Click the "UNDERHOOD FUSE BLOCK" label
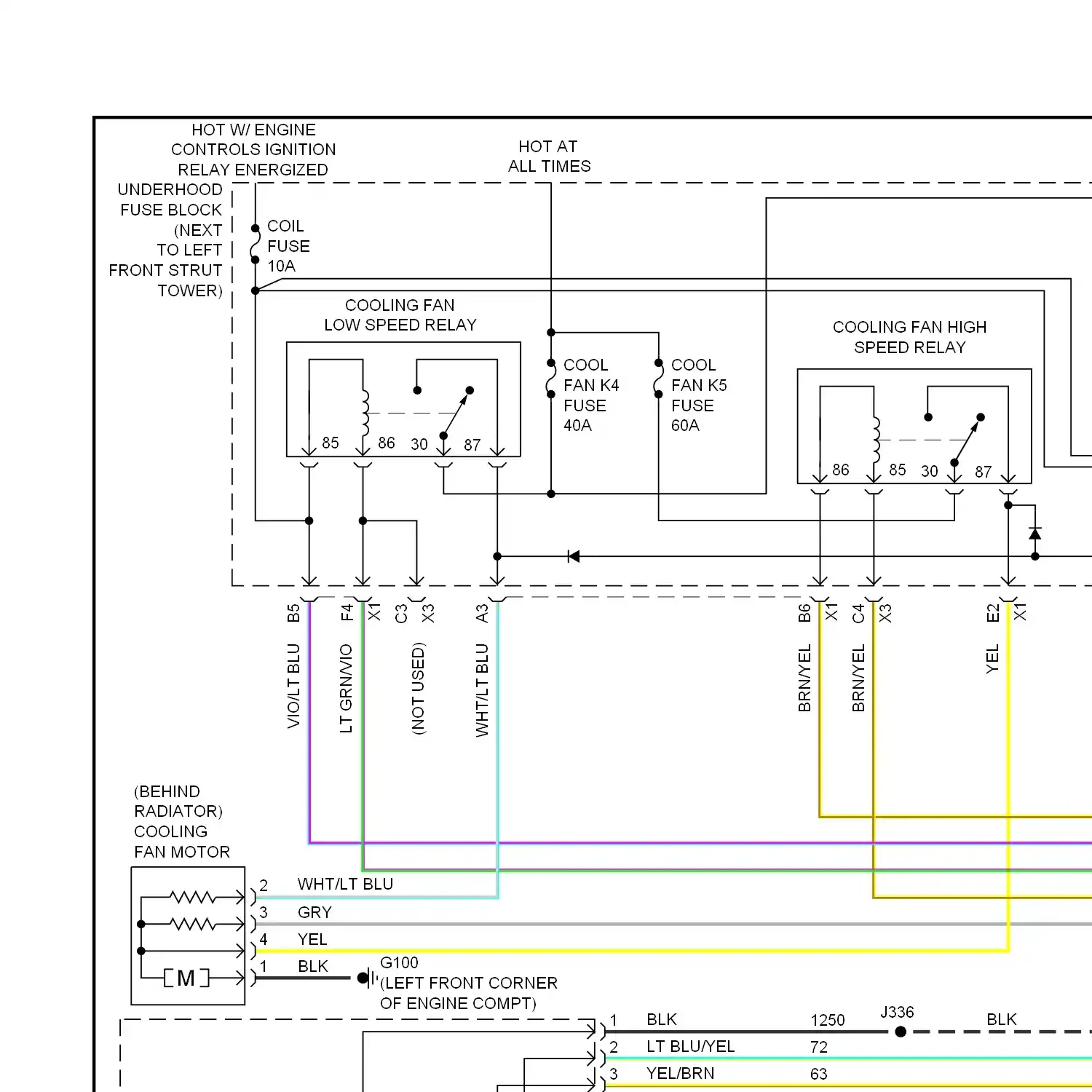 pos(170,199)
